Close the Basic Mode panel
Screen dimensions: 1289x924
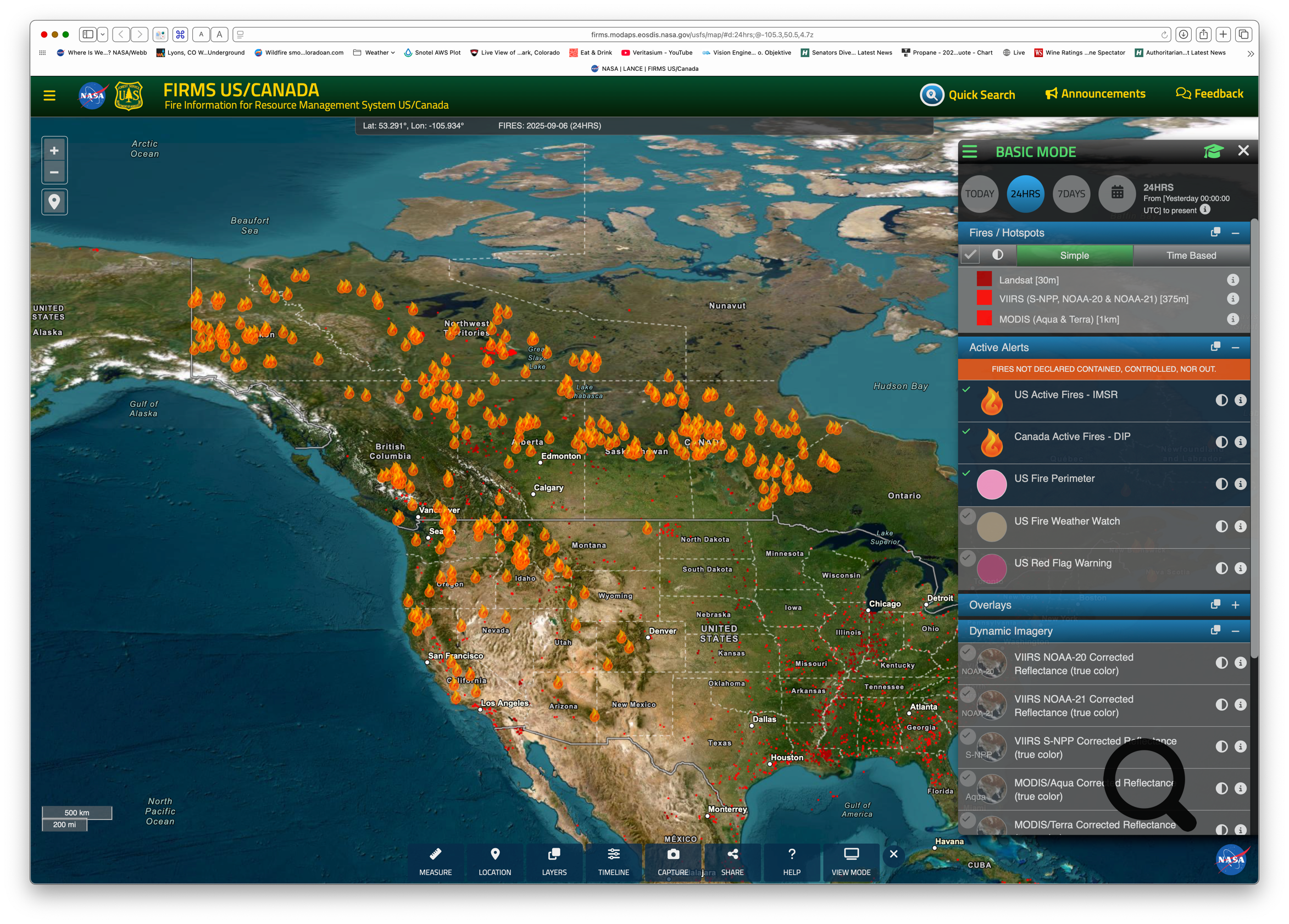(x=1243, y=151)
